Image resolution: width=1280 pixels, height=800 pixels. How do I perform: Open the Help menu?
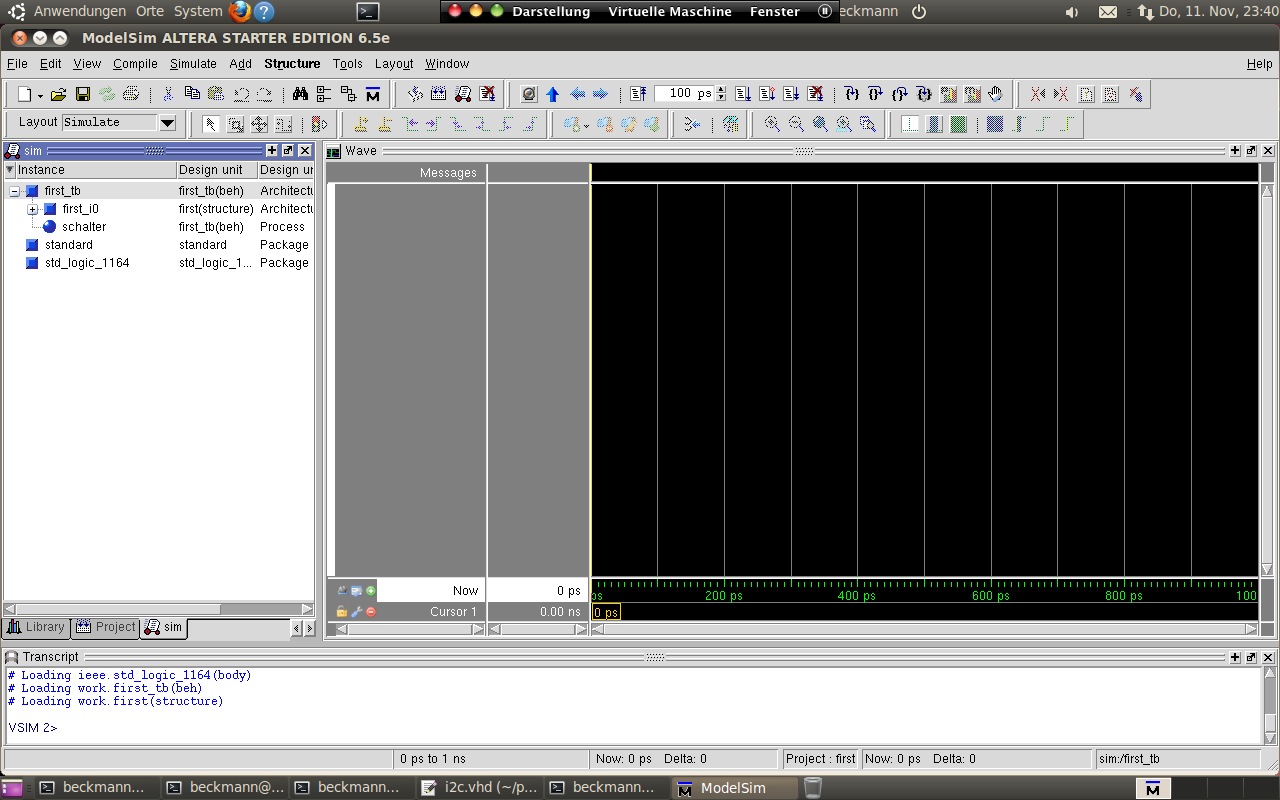[x=1260, y=63]
